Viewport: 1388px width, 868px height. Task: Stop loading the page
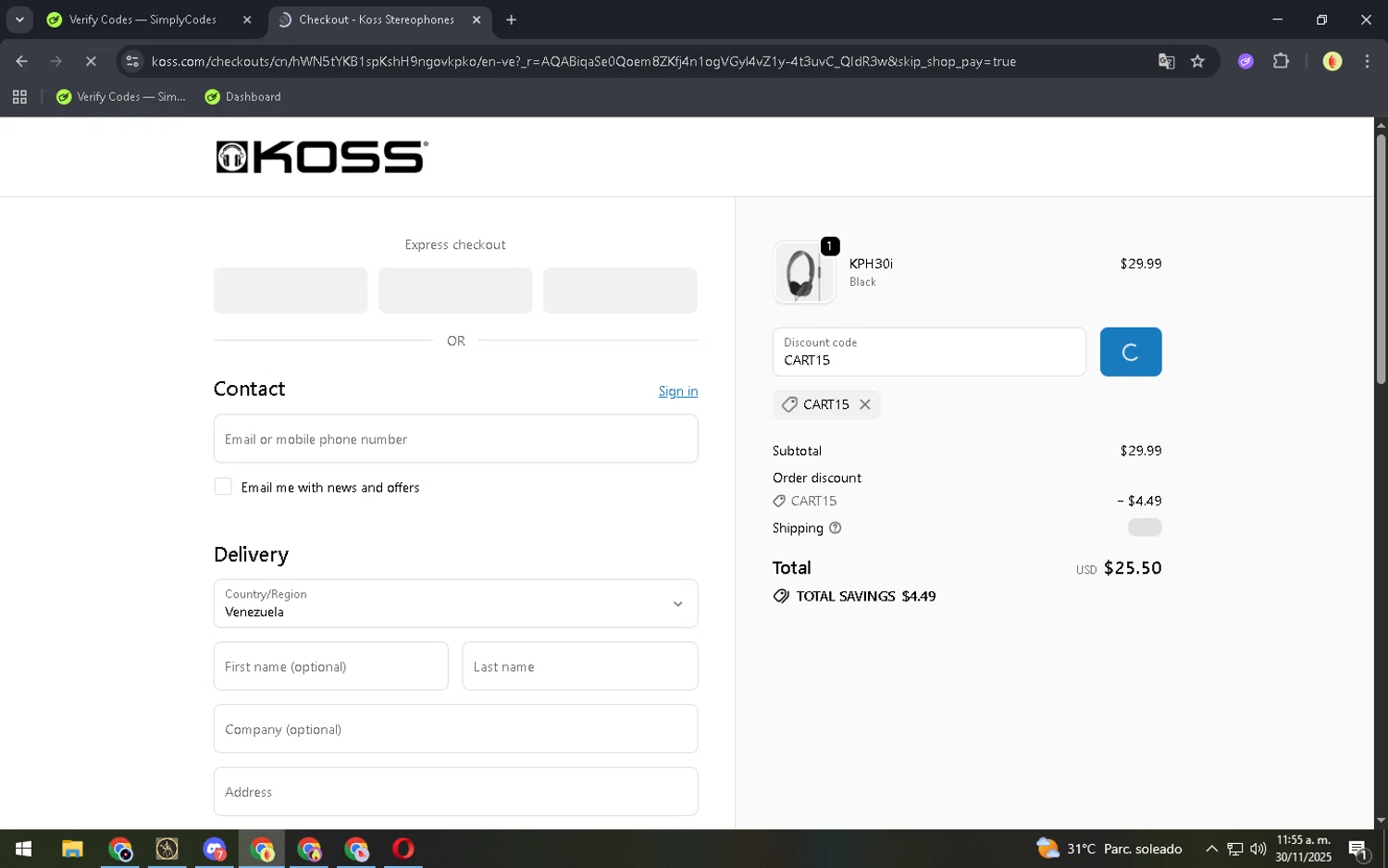pos(91,61)
